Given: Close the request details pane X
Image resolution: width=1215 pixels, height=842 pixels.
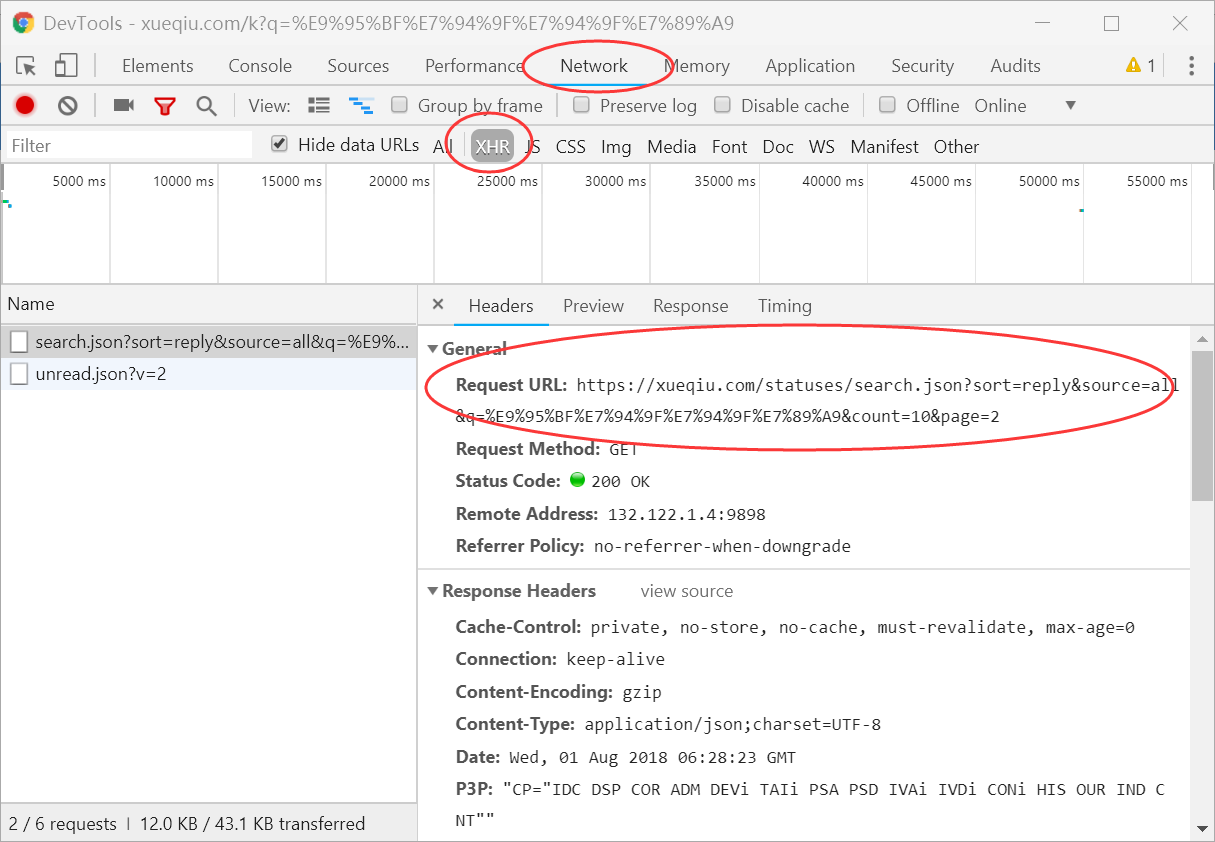Looking at the screenshot, I should [437, 305].
